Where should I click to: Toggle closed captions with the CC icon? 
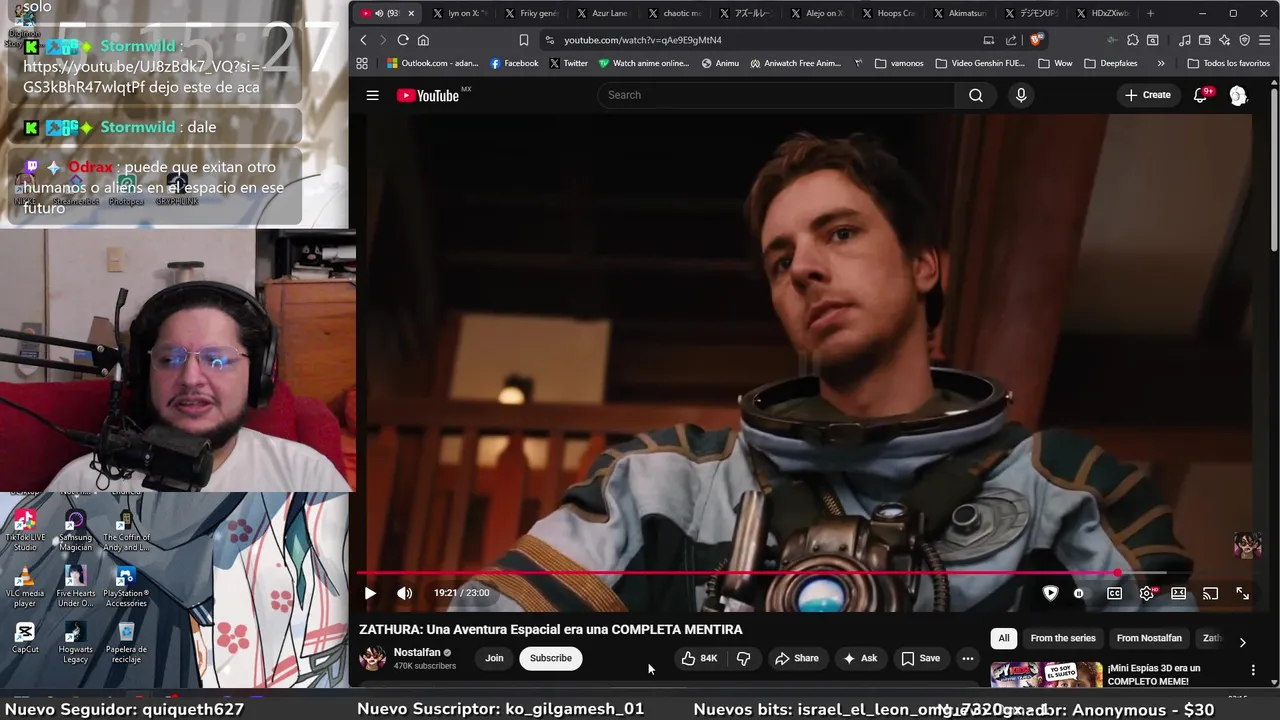[1114, 593]
